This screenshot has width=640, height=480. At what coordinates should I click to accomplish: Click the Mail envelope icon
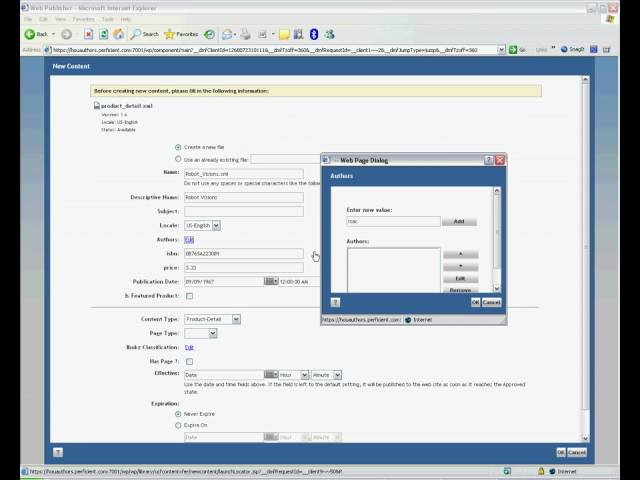[x=227, y=35]
